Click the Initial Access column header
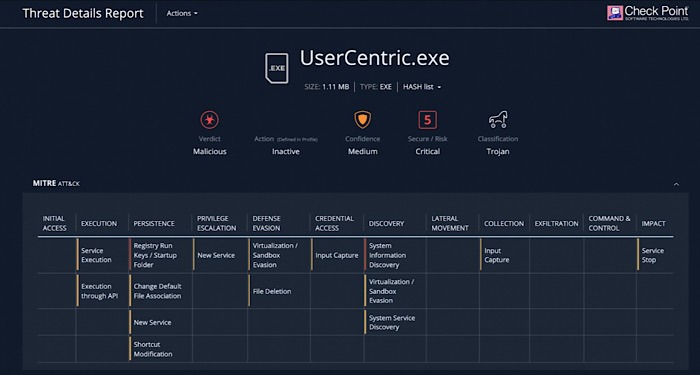The image size is (700, 375). 54,223
